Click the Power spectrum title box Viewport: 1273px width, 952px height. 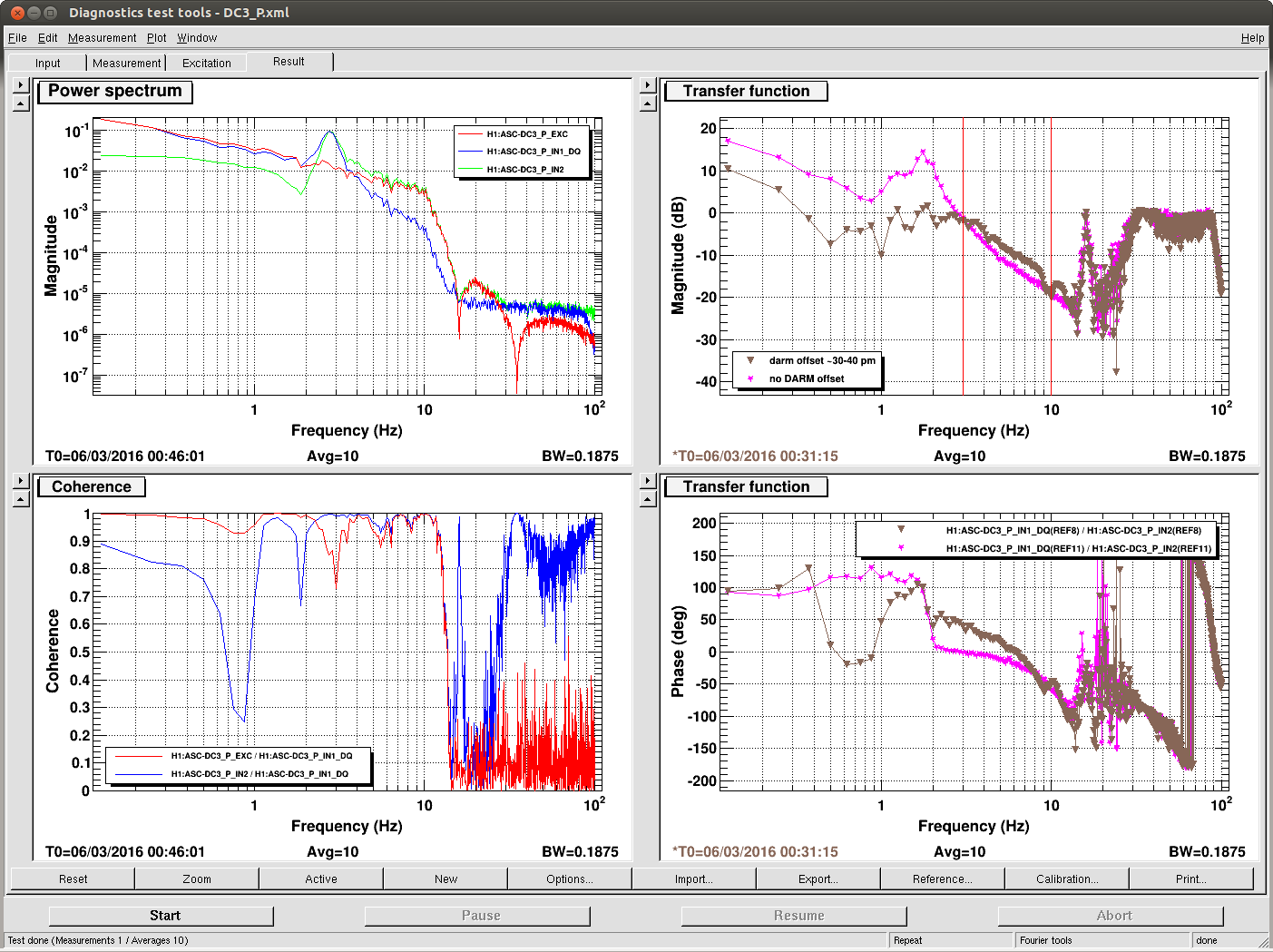115,91
